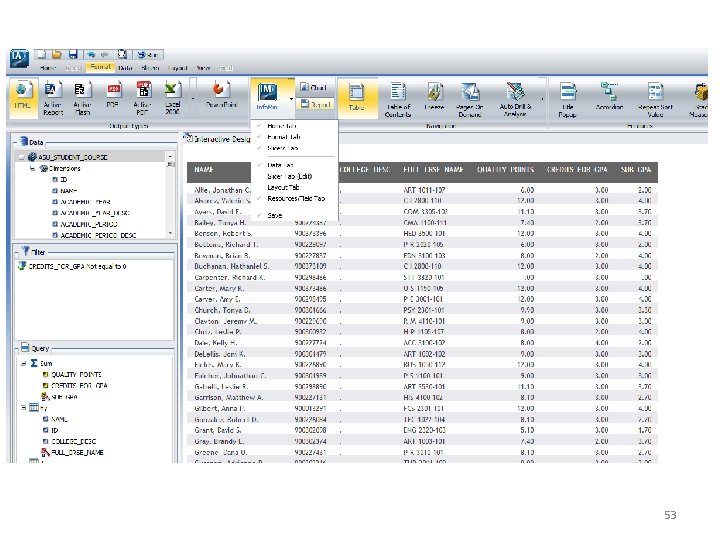Select PDF output type

click(113, 96)
